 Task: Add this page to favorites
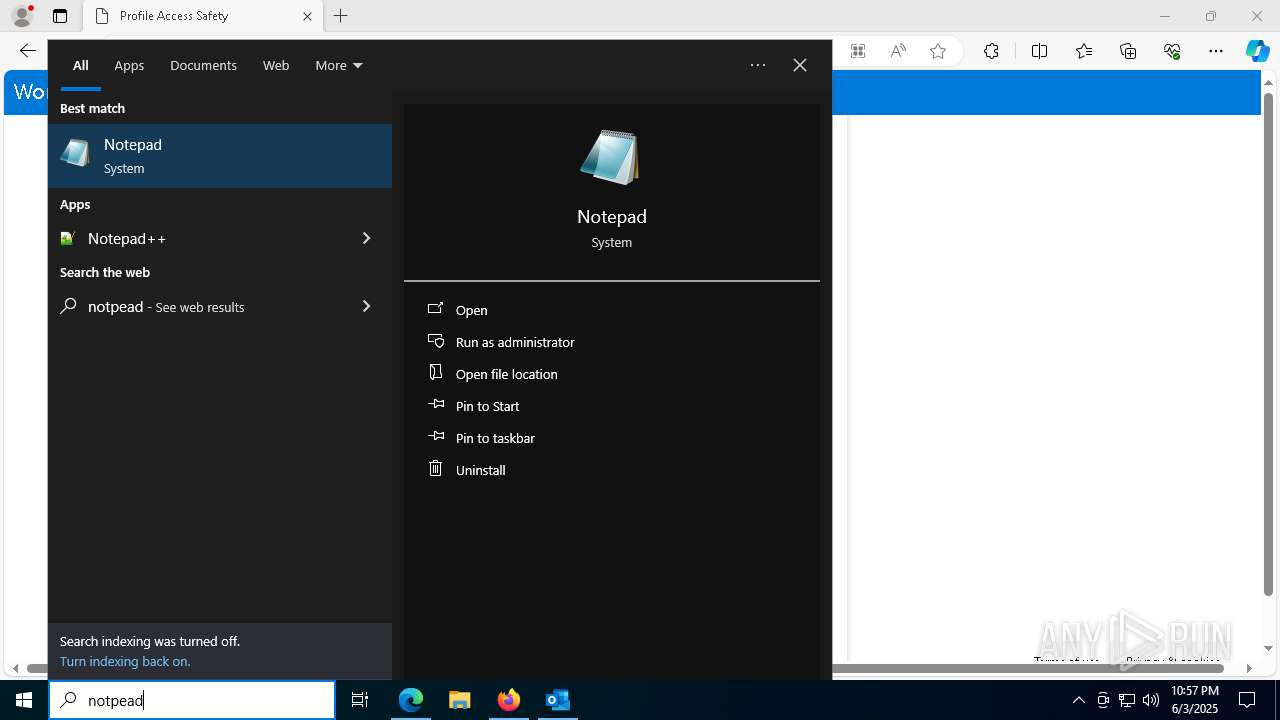click(x=938, y=51)
